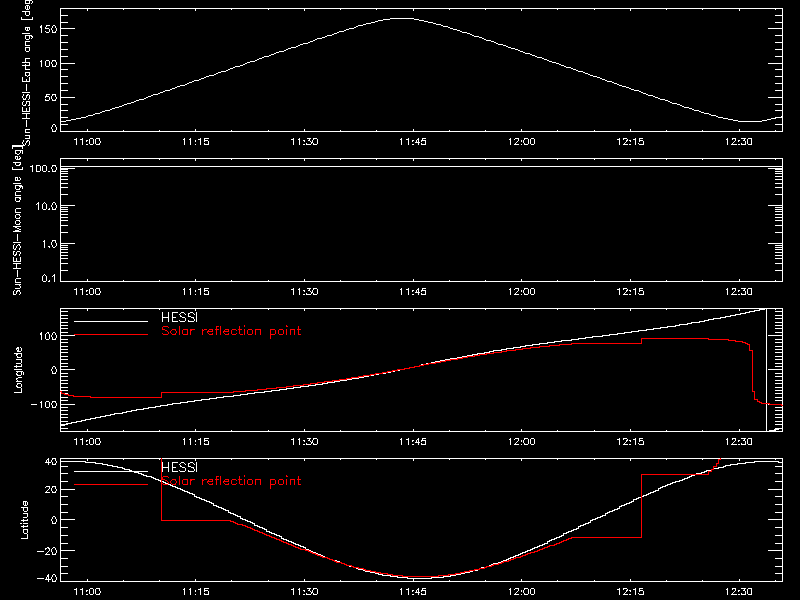
Task: Select the 100 tick label on Longitude plot
Action: point(47,336)
